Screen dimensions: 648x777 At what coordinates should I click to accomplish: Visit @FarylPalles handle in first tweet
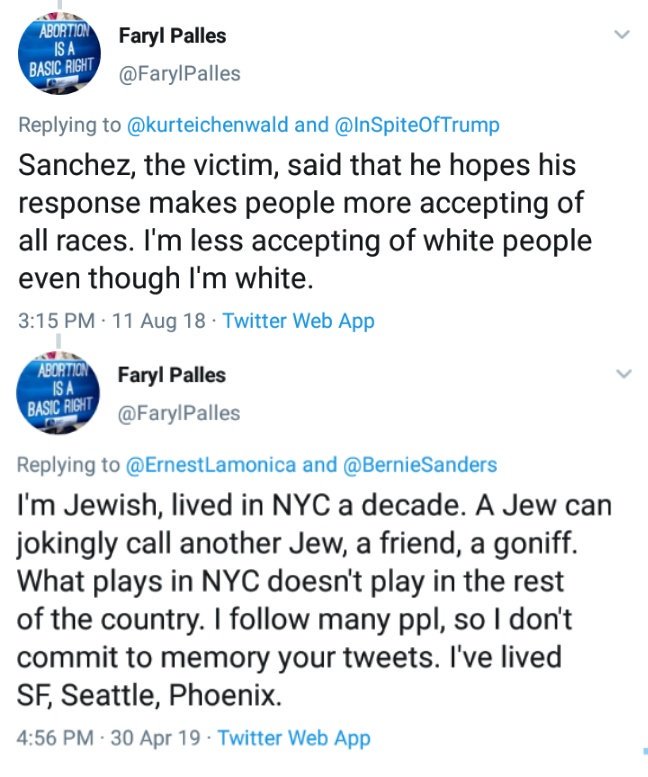(179, 74)
